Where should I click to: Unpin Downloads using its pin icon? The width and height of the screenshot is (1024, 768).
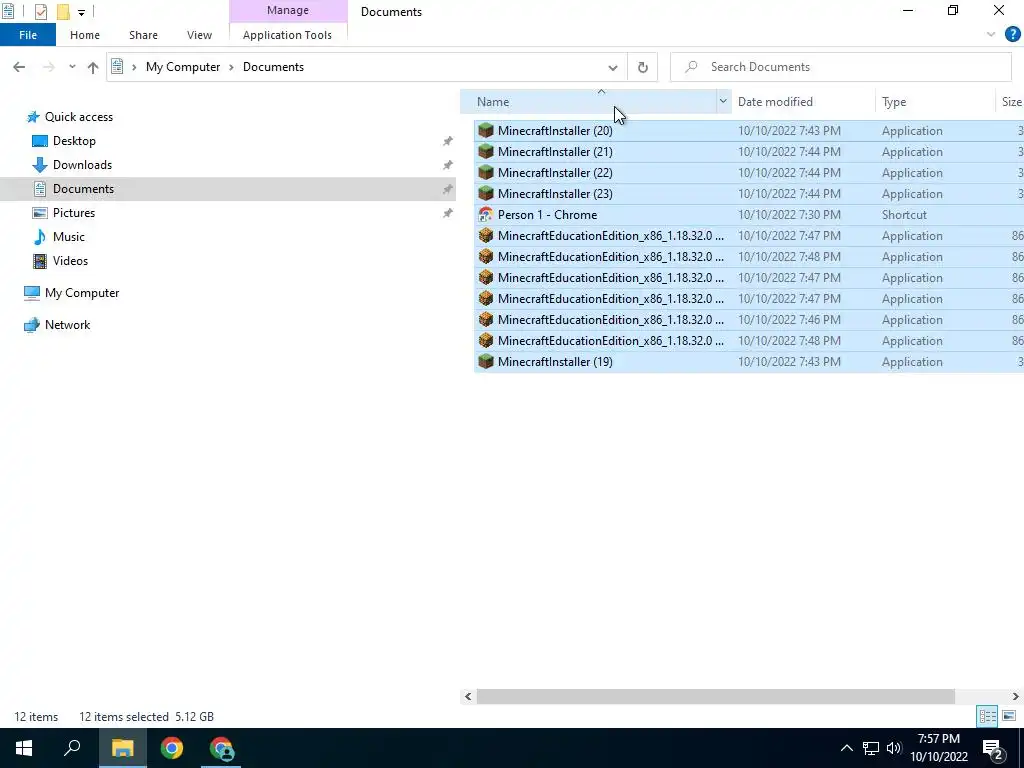click(447, 165)
